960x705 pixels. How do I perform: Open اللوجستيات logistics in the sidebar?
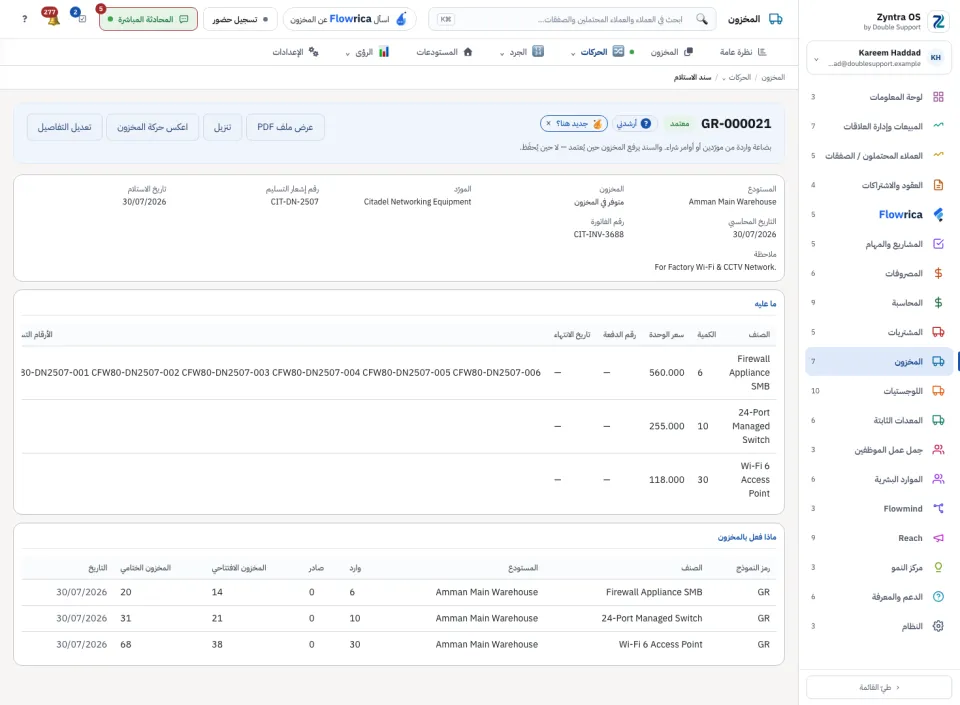click(879, 390)
